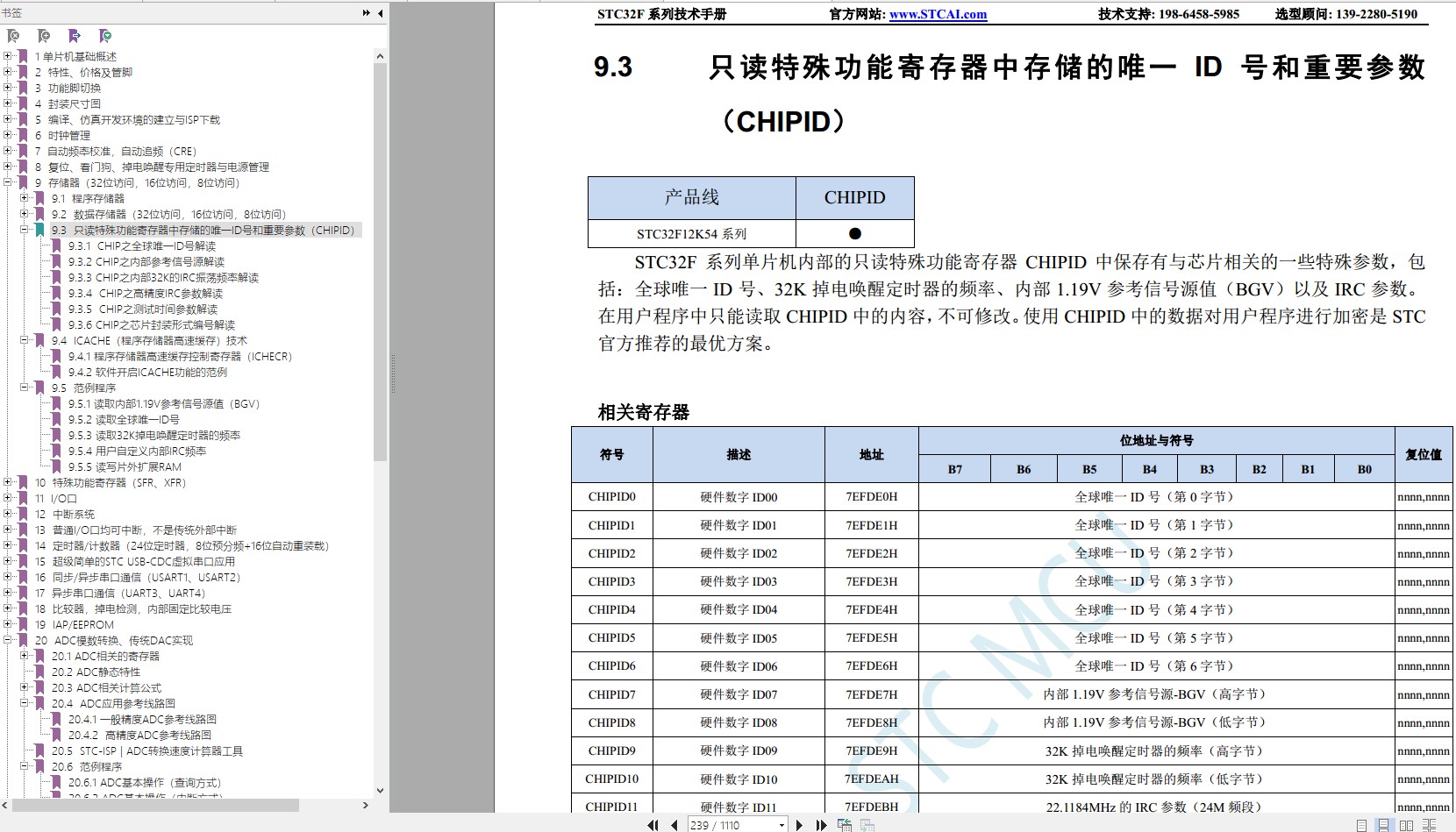
Task: Open bookmark 9.2 数据存储器
Action: pyautogui.click(x=169, y=215)
